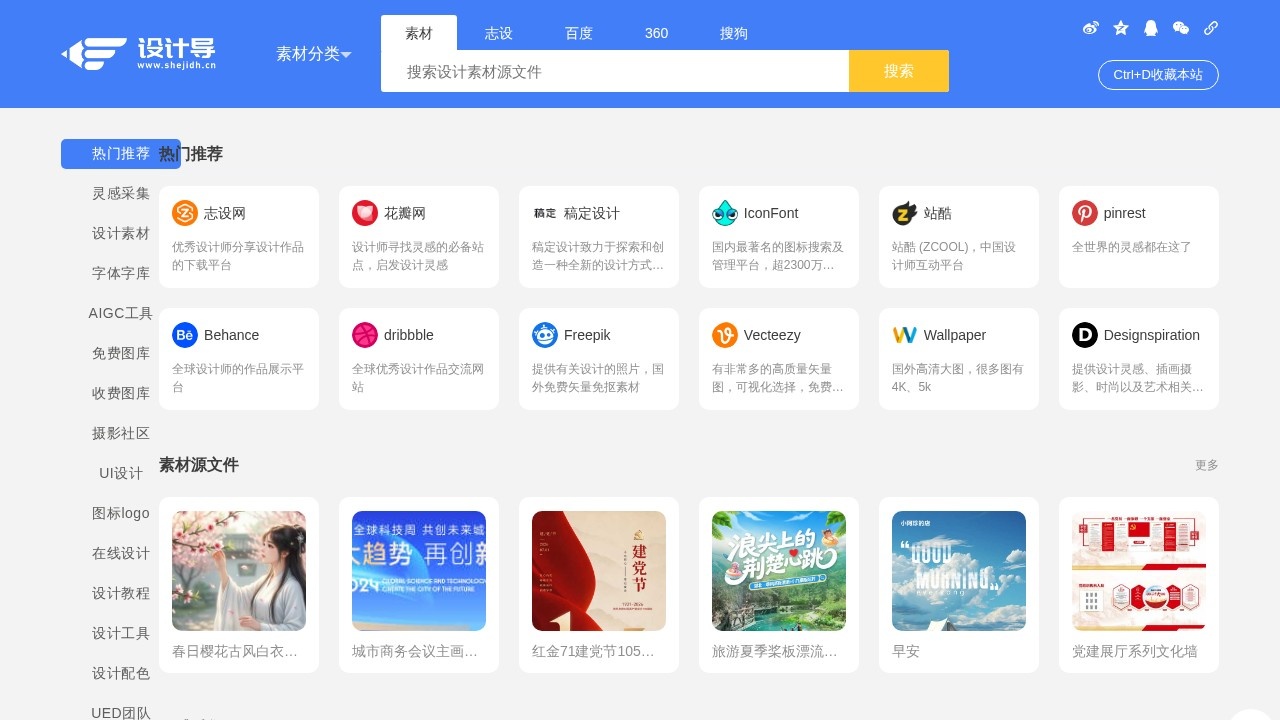Switch to the 百度 search tab
Screen dimensions: 1280x720
pos(579,33)
